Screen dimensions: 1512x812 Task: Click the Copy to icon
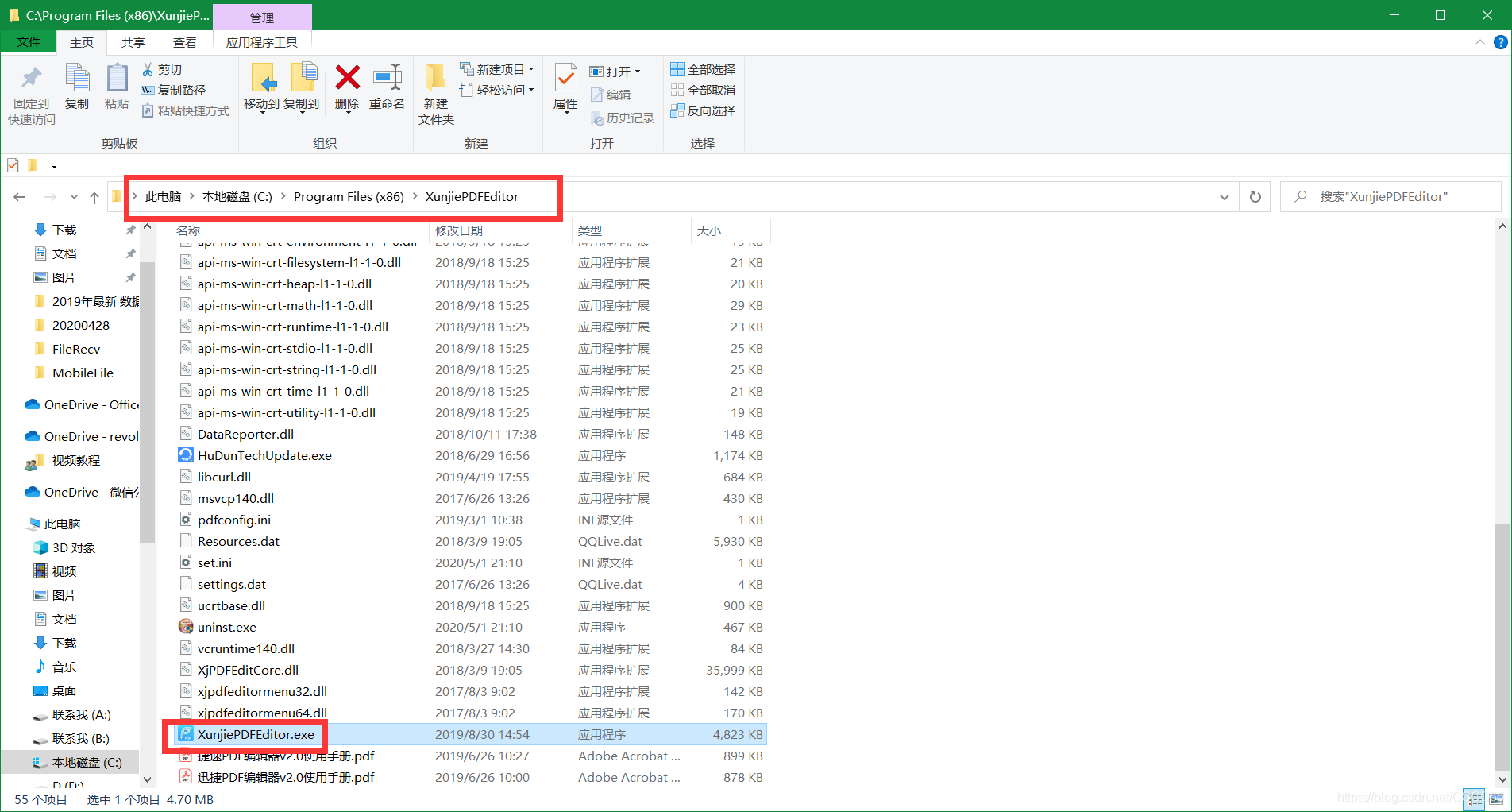pos(303,79)
